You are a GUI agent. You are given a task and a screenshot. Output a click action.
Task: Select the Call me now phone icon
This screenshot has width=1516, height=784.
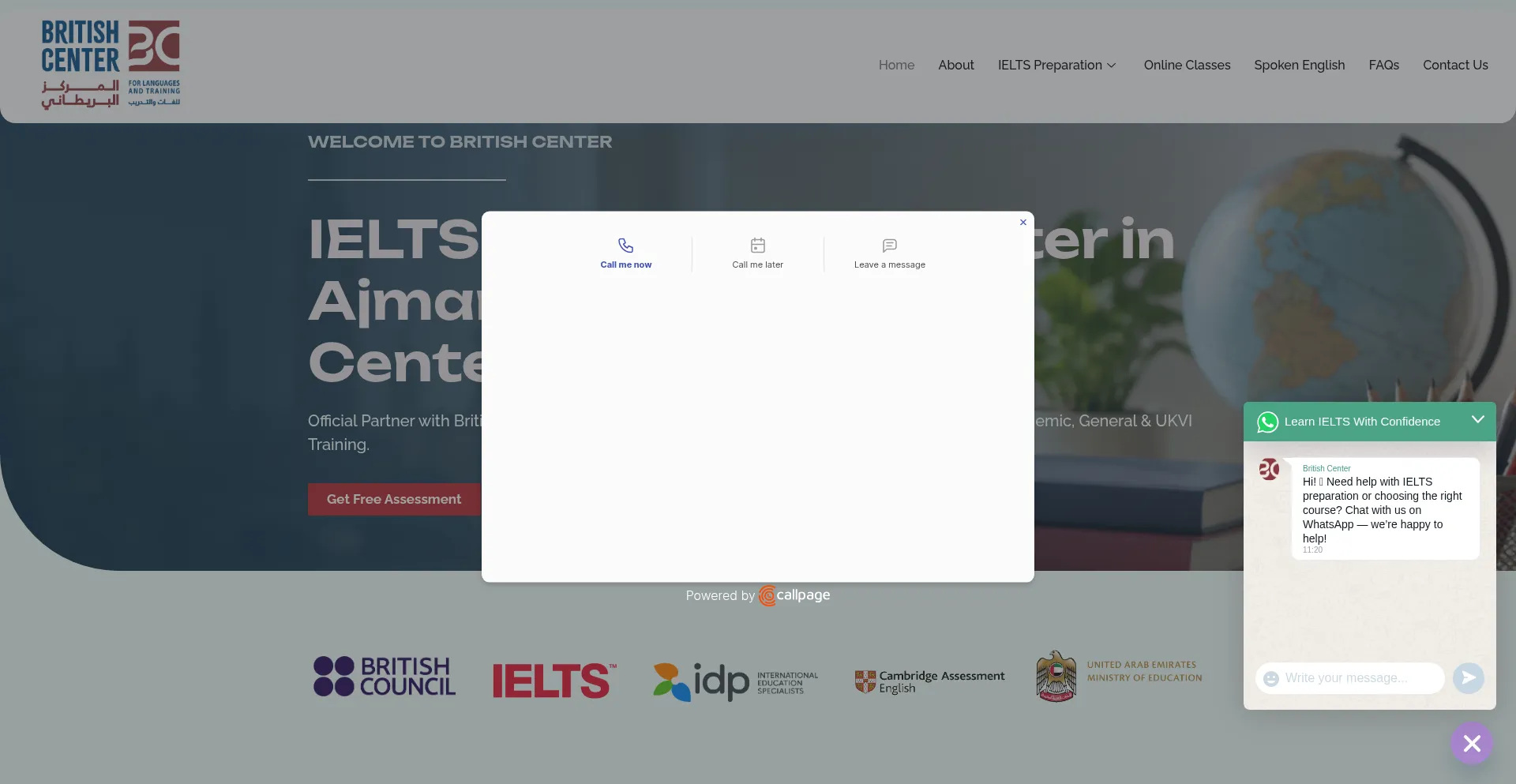click(625, 246)
